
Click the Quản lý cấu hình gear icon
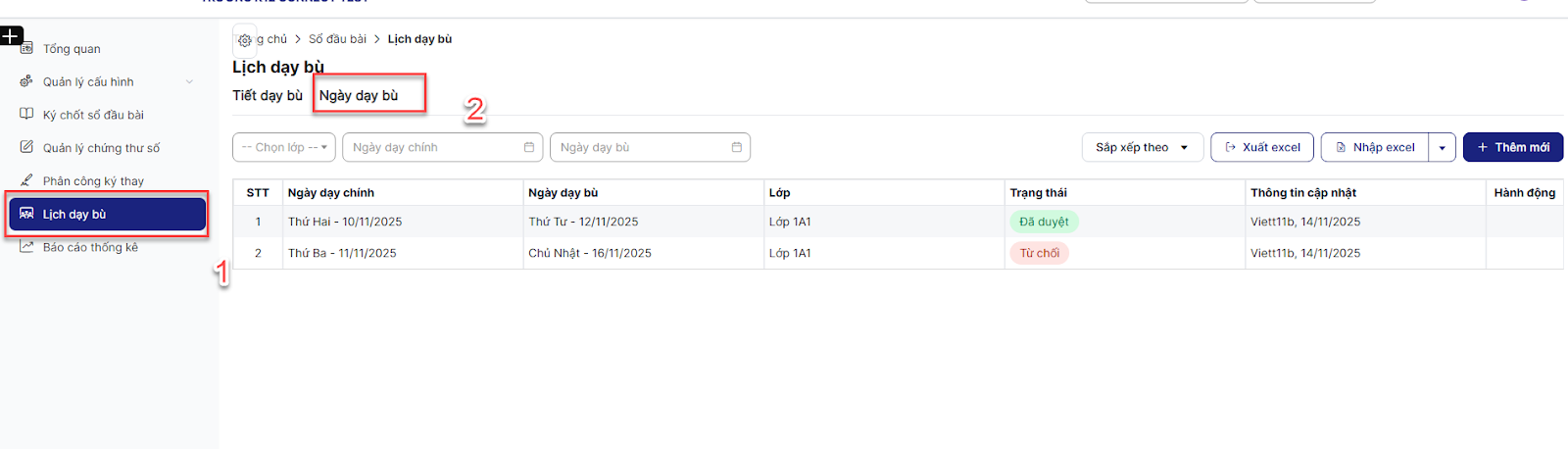pos(26,81)
